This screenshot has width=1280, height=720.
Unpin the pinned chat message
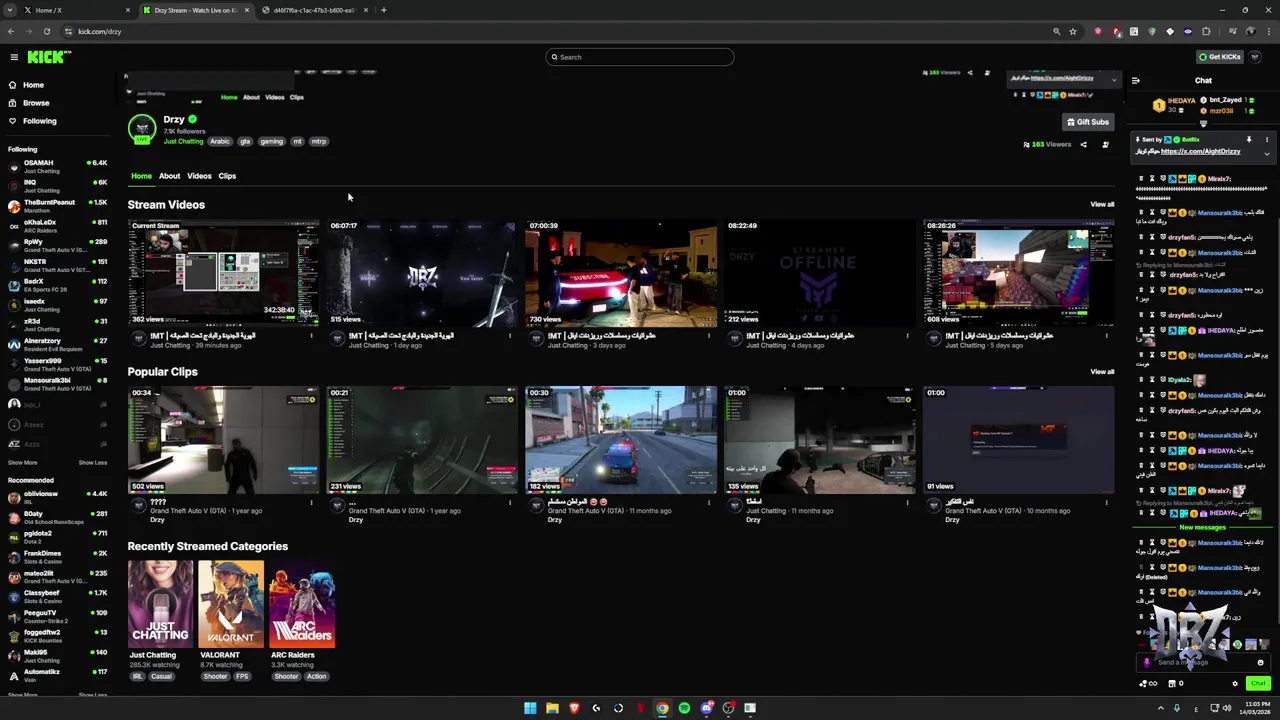pos(1249,140)
